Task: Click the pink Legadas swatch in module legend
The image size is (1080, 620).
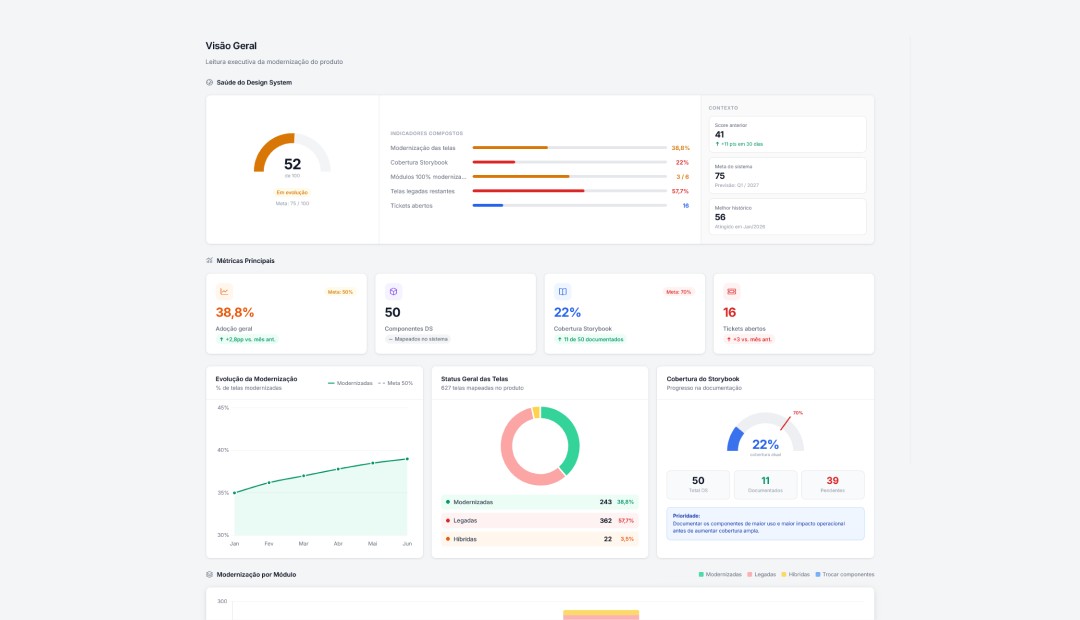Action: tap(749, 575)
